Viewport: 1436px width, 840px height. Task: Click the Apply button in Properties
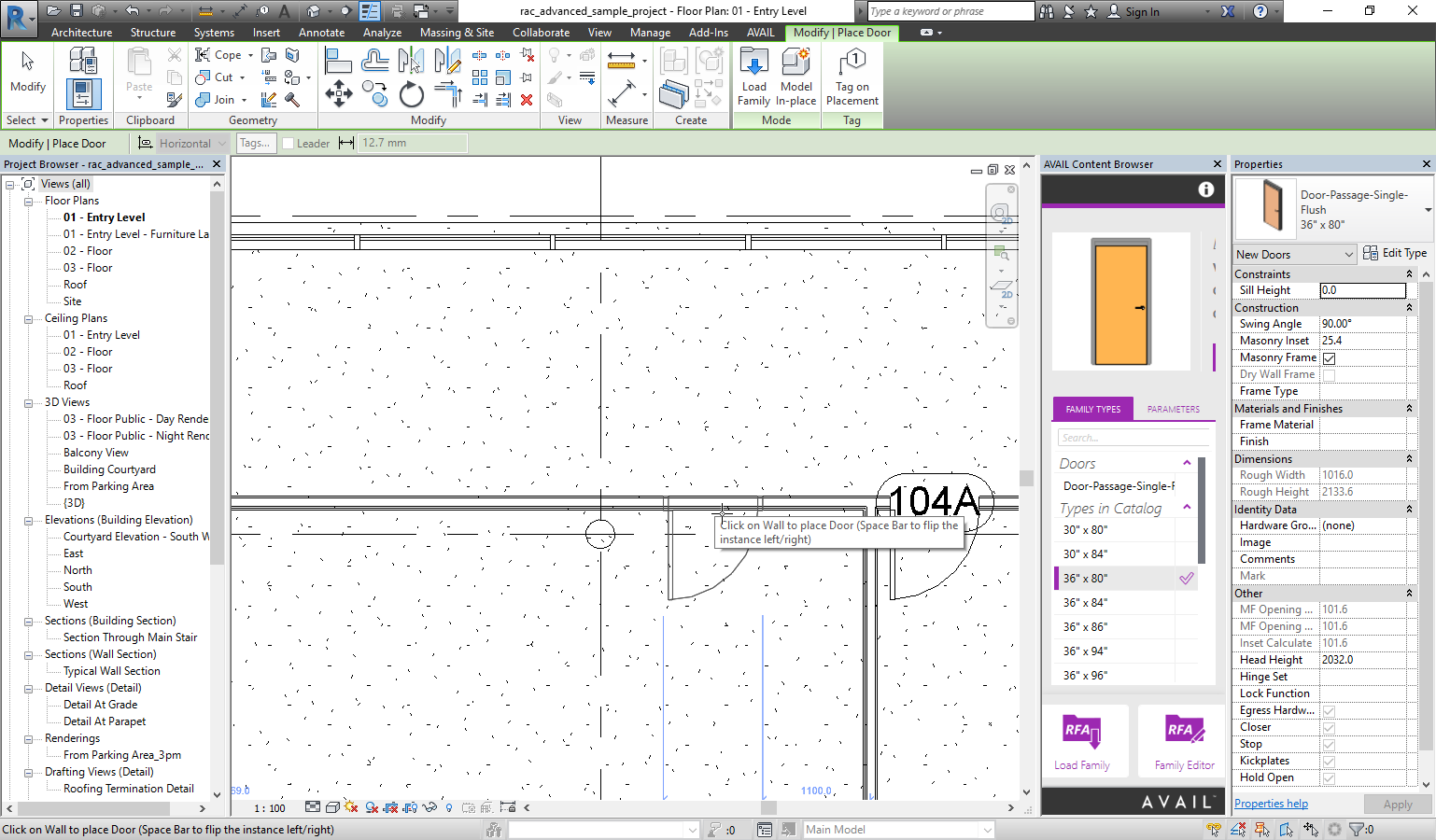point(1398,804)
